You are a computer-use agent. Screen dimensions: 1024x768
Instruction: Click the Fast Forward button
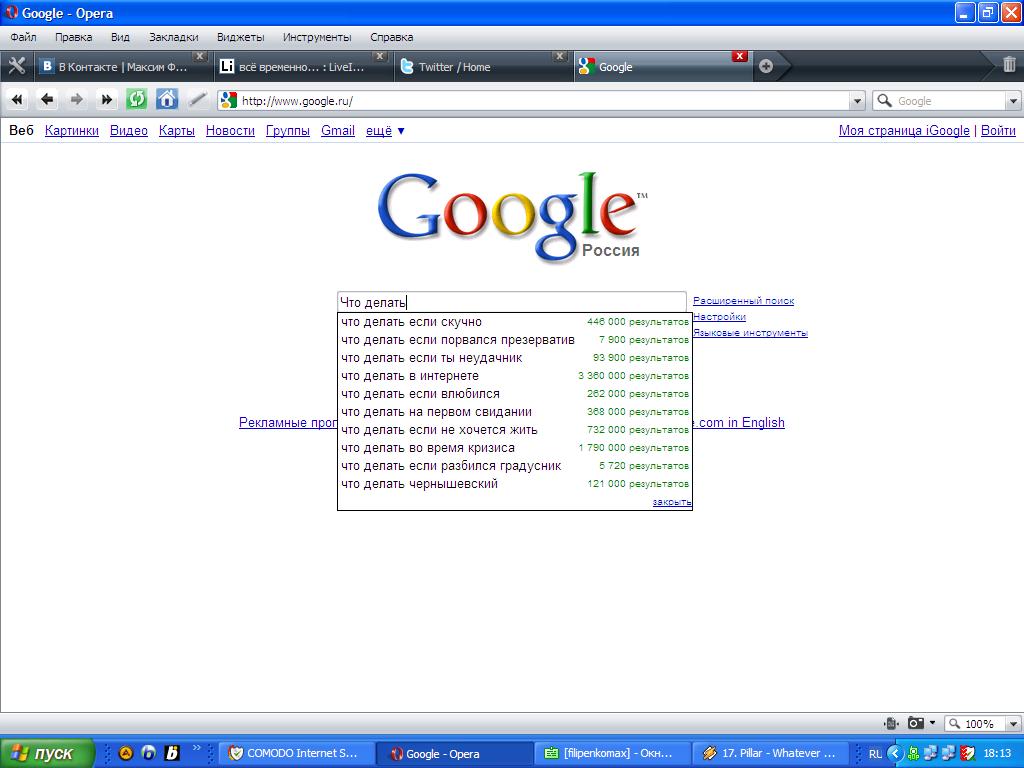(x=106, y=100)
